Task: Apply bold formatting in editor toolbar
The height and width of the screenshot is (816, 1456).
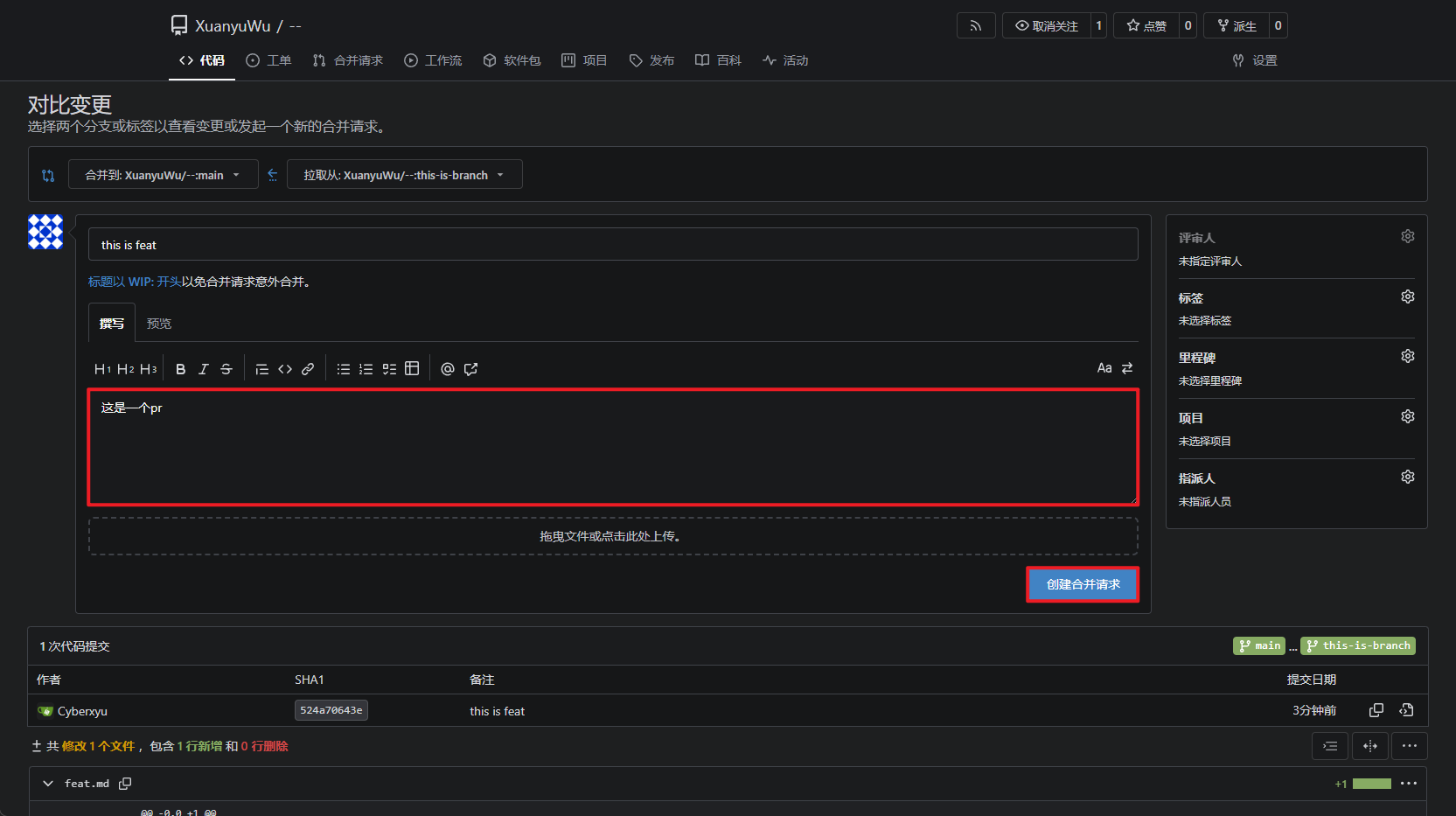Action: 180,369
